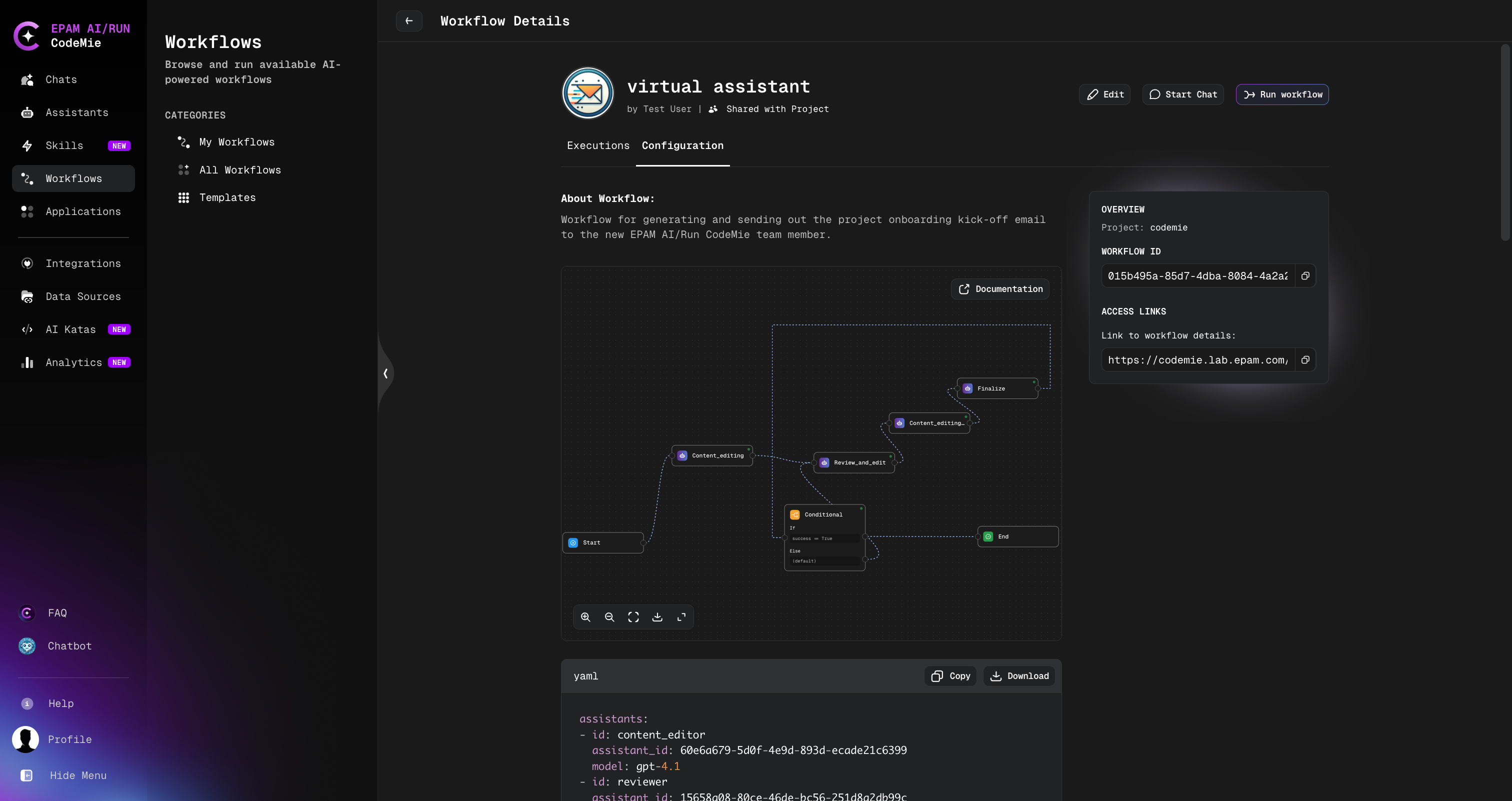Click the page vertical scrollbar
Viewport: 1512px width, 801px height.
[1505, 142]
